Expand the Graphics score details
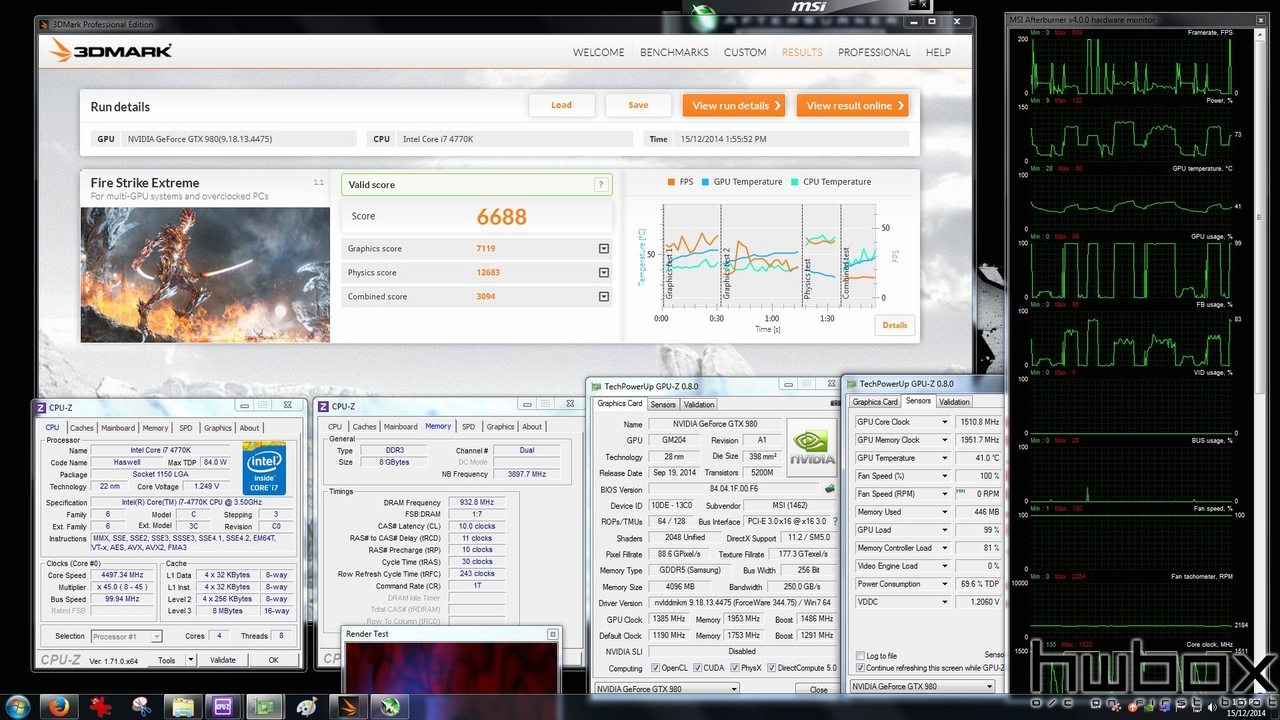Image resolution: width=1280 pixels, height=720 pixels. [604, 249]
